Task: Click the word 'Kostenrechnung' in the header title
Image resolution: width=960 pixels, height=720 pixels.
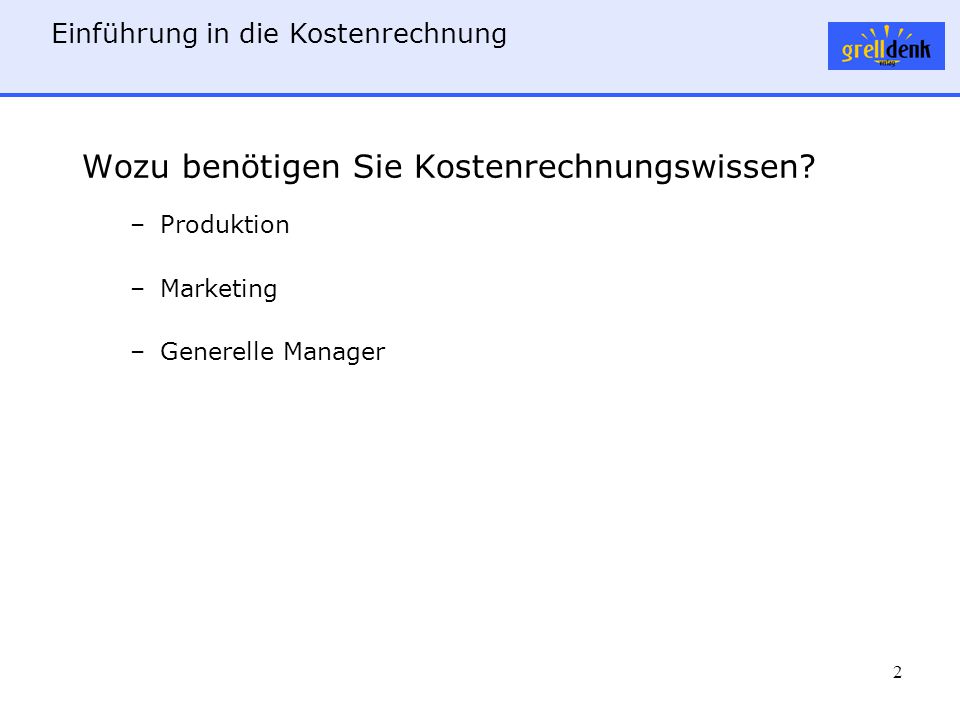Action: click(398, 34)
